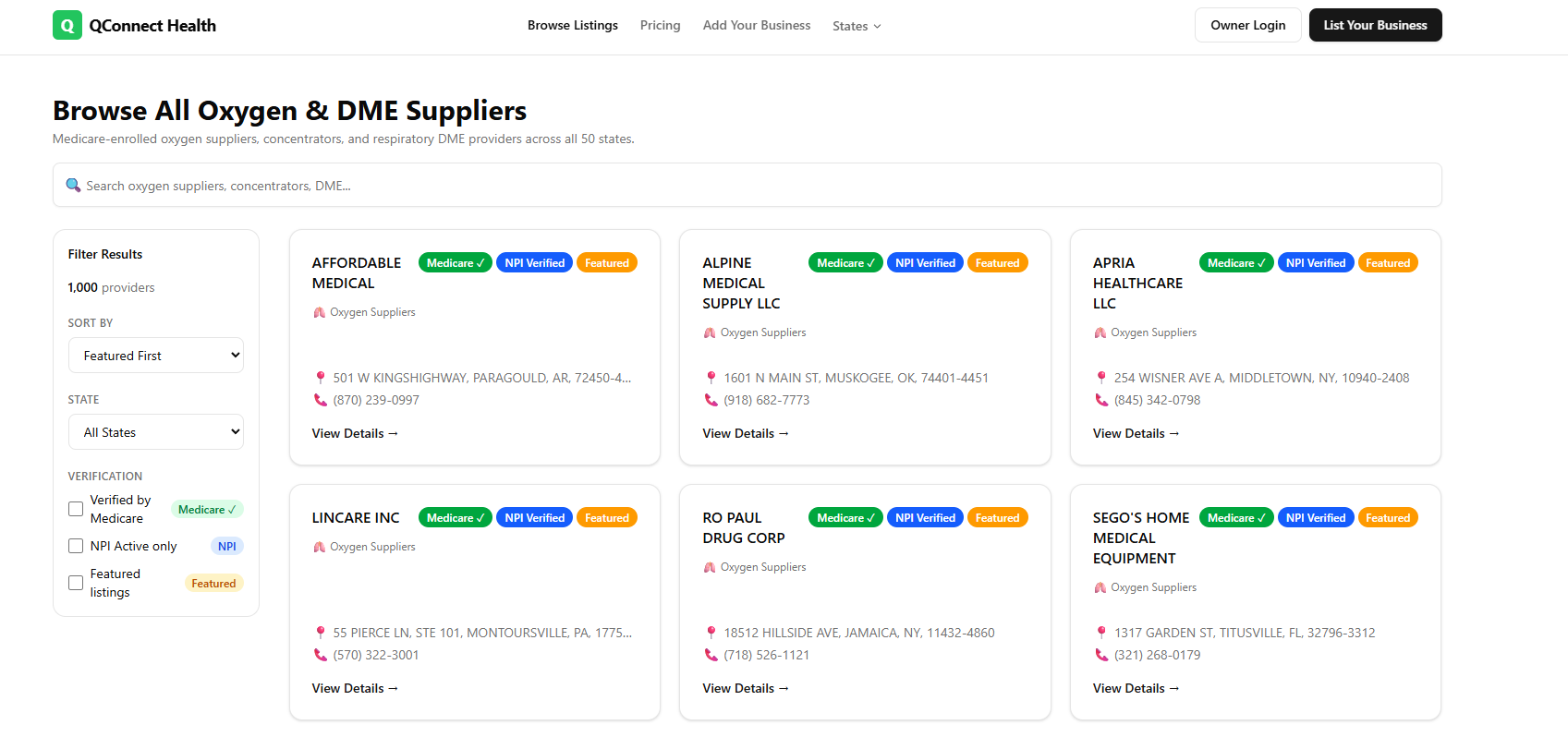This screenshot has width=1568, height=737.
Task: Click the location pin icon beside the Muskogee address
Action: [x=711, y=378]
